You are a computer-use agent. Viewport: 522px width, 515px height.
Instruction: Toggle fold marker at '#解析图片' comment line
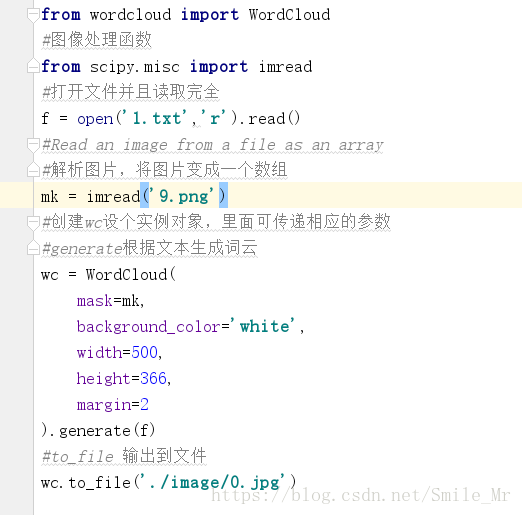(x=33, y=169)
